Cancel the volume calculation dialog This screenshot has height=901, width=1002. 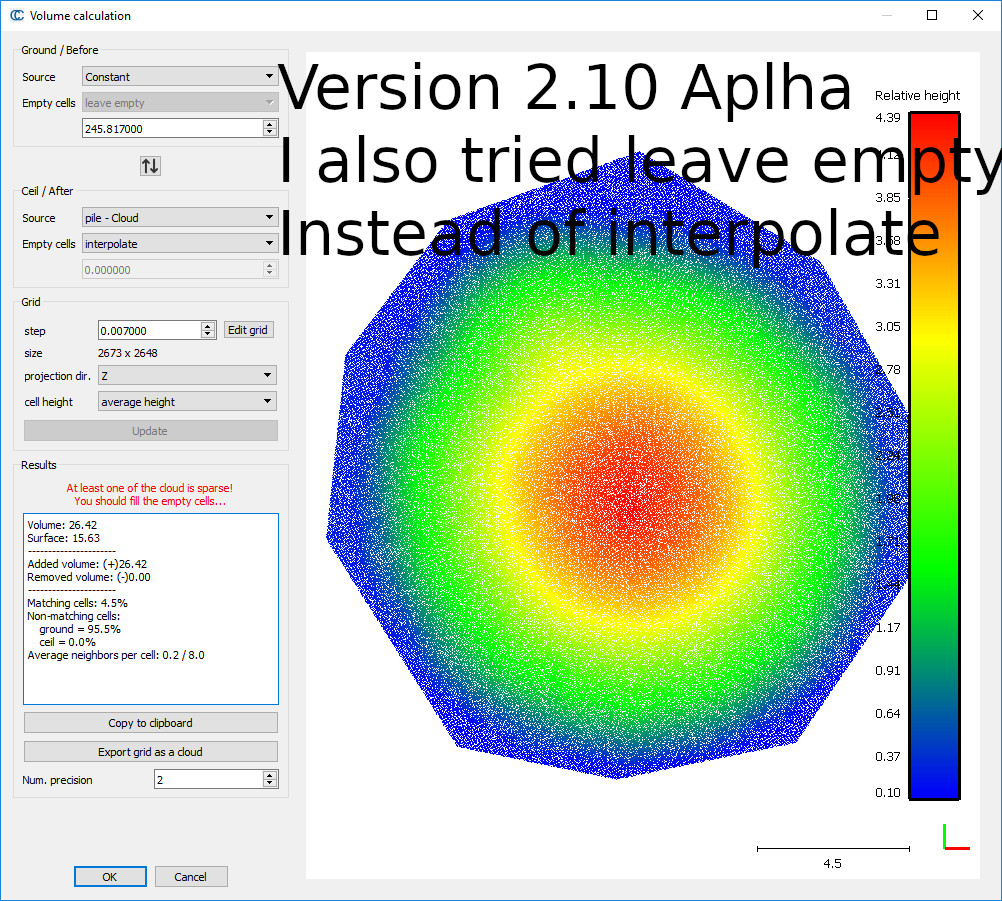pos(191,877)
